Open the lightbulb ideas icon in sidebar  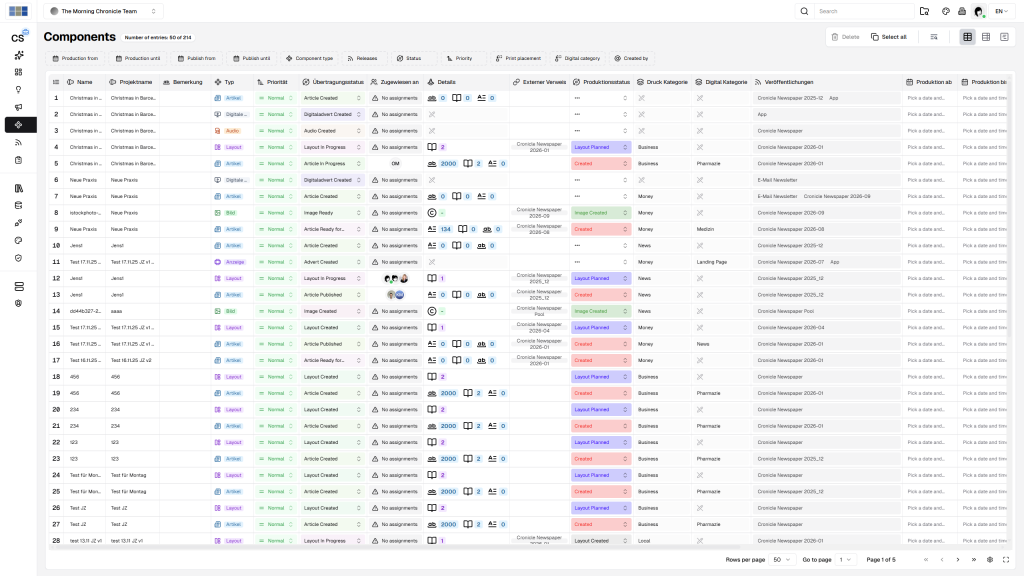(x=18, y=89)
